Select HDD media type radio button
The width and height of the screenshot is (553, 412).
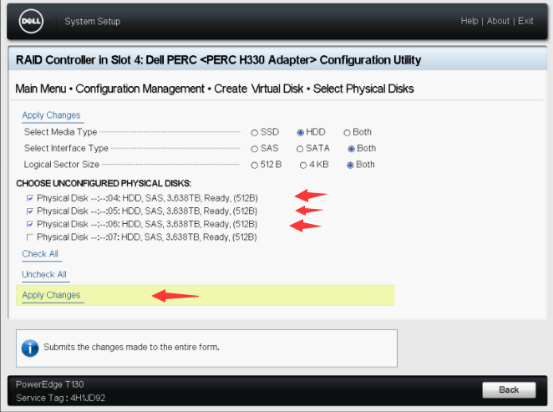tap(300, 133)
